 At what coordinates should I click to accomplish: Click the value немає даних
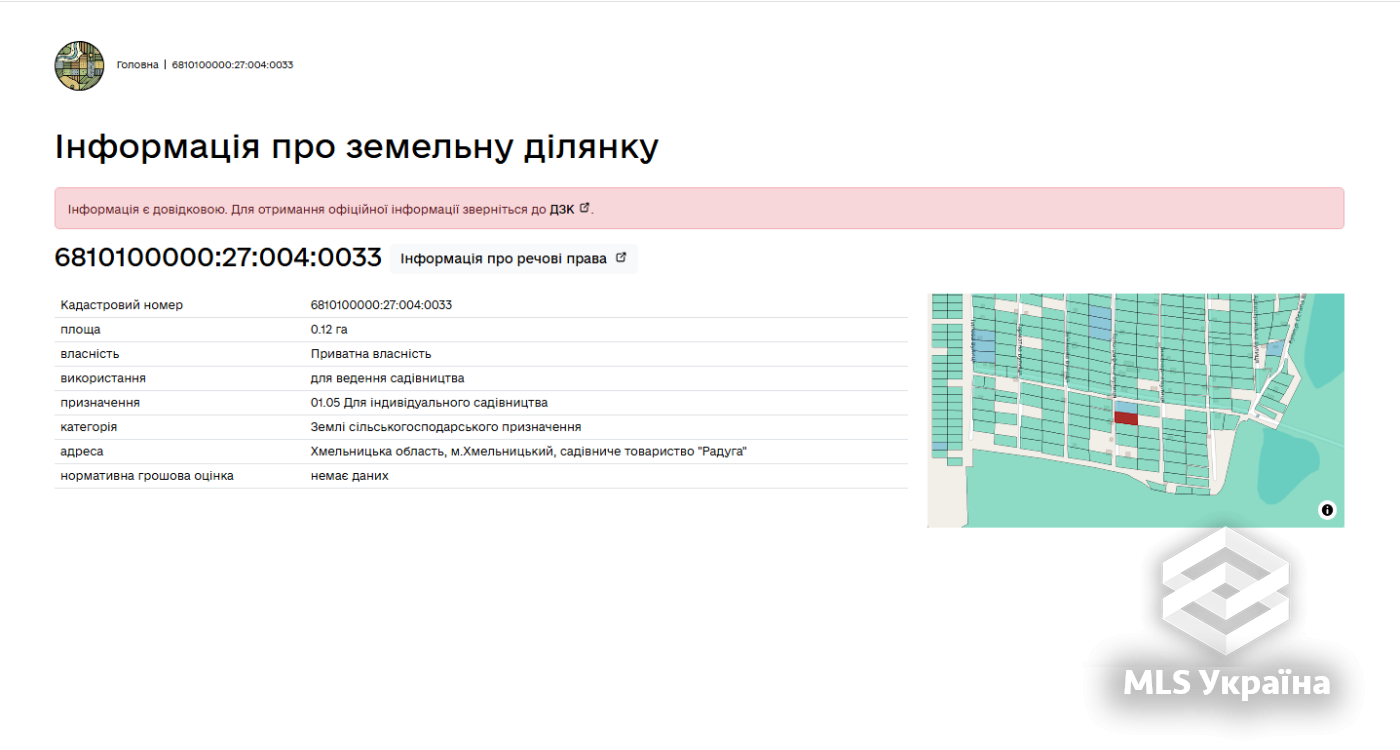tap(350, 476)
